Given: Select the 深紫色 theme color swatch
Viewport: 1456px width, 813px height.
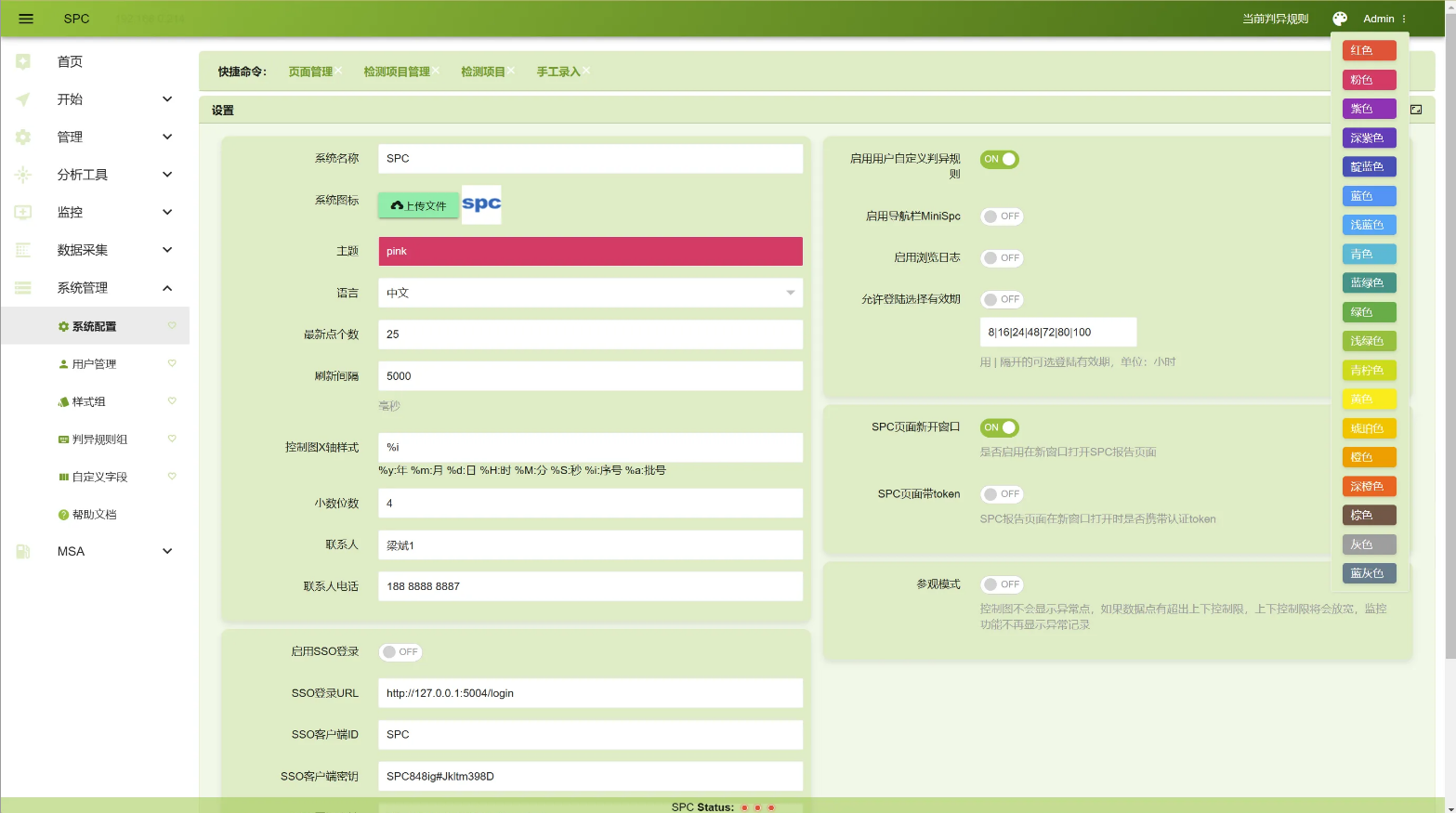Looking at the screenshot, I should point(1369,138).
